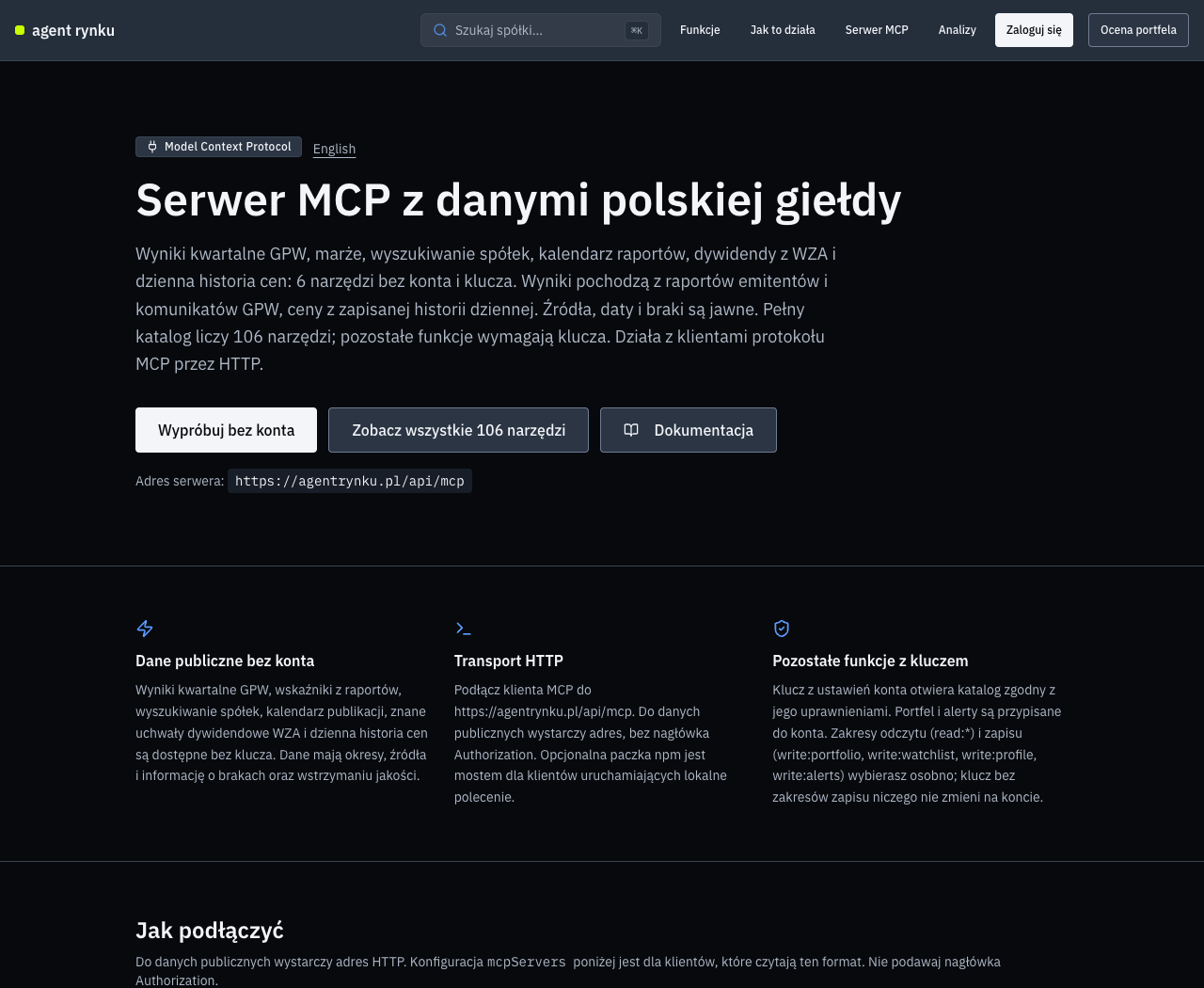Open Ocena portfela button
1204x988 pixels.
(x=1138, y=30)
